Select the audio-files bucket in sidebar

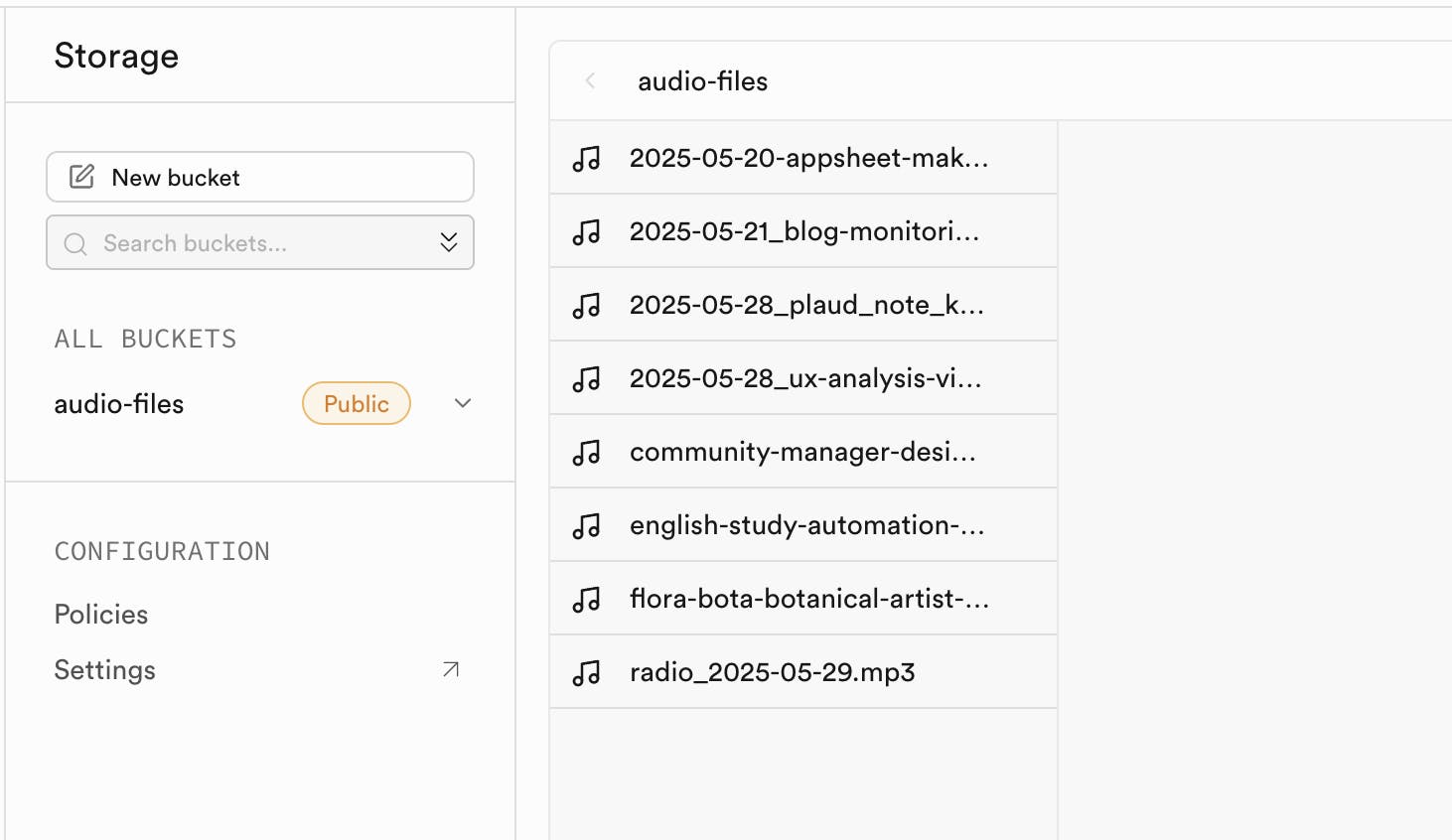pos(119,404)
